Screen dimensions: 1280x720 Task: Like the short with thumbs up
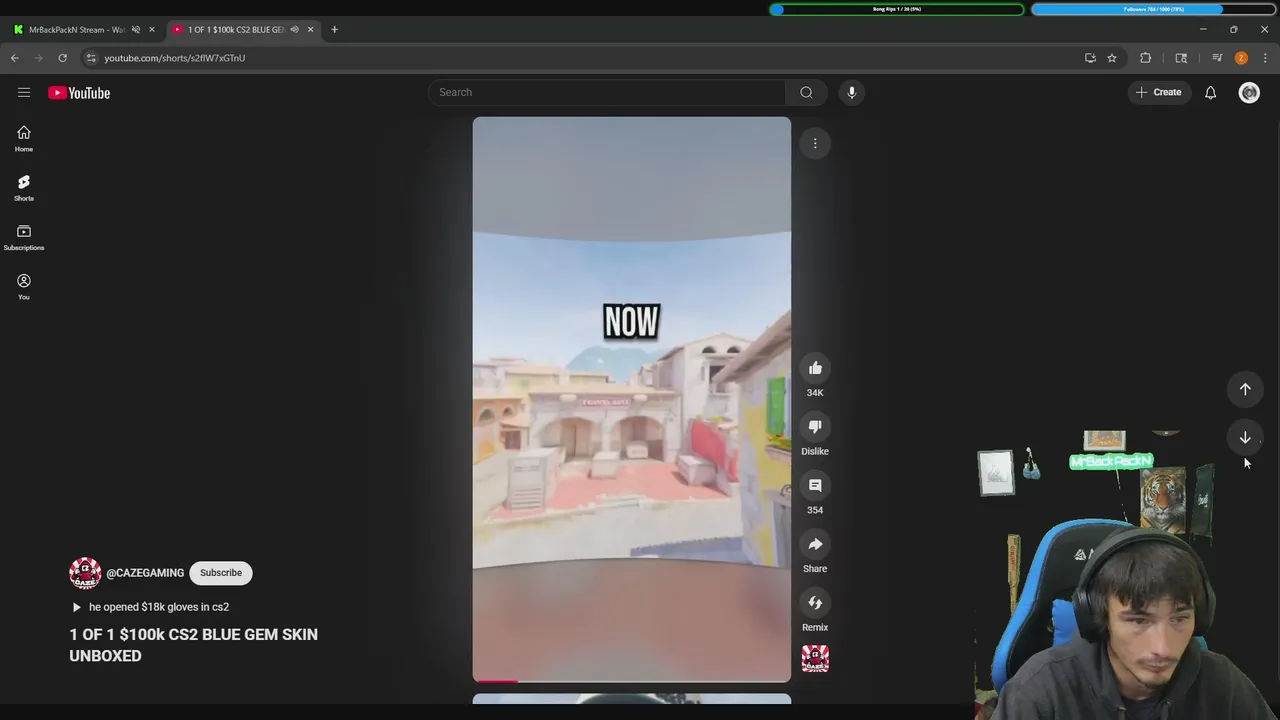pos(815,368)
